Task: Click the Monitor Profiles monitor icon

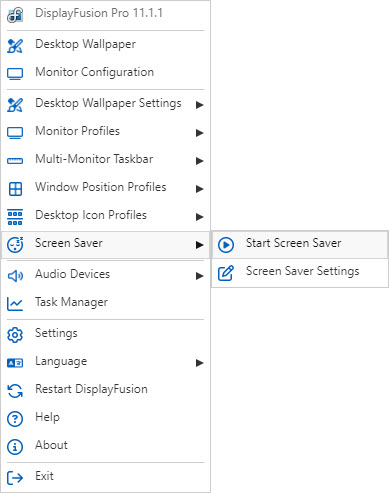Action: point(15,133)
